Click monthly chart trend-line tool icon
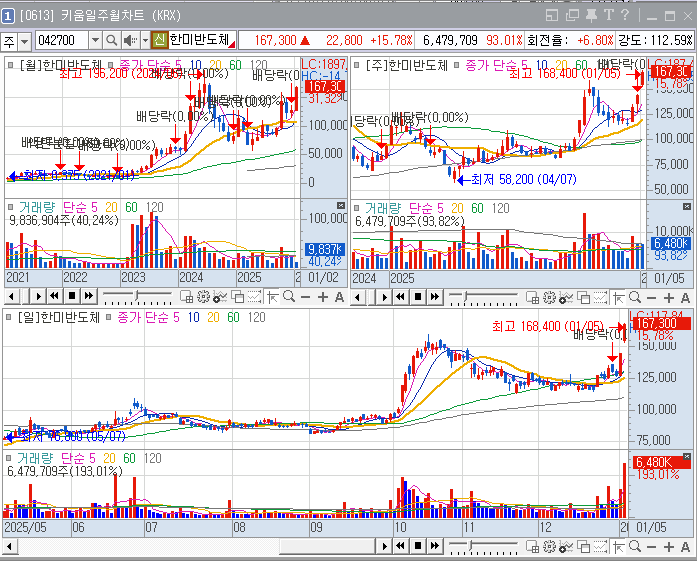This screenshot has height=561, width=697. tap(254, 297)
